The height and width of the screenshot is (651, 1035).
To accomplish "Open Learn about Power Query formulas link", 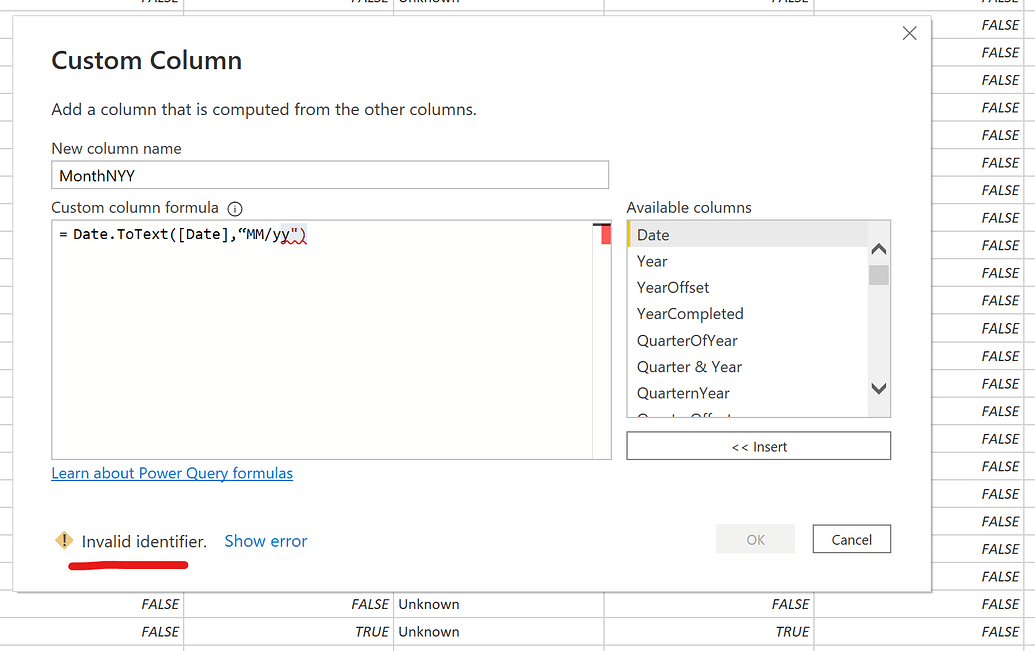I will [172, 473].
